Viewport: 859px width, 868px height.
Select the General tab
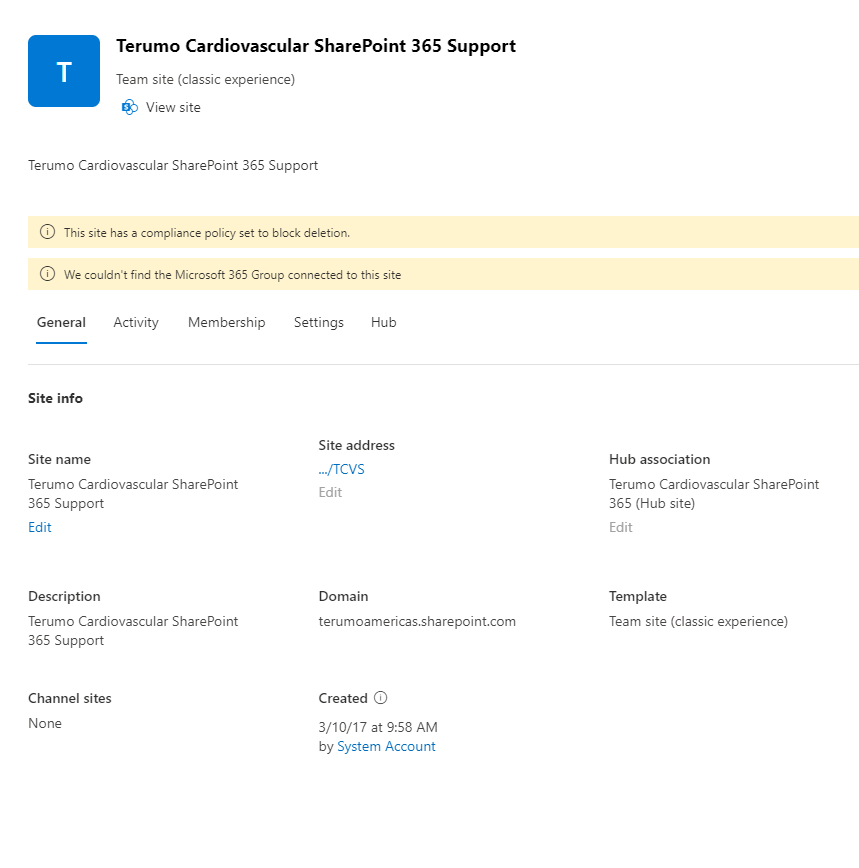pos(61,322)
